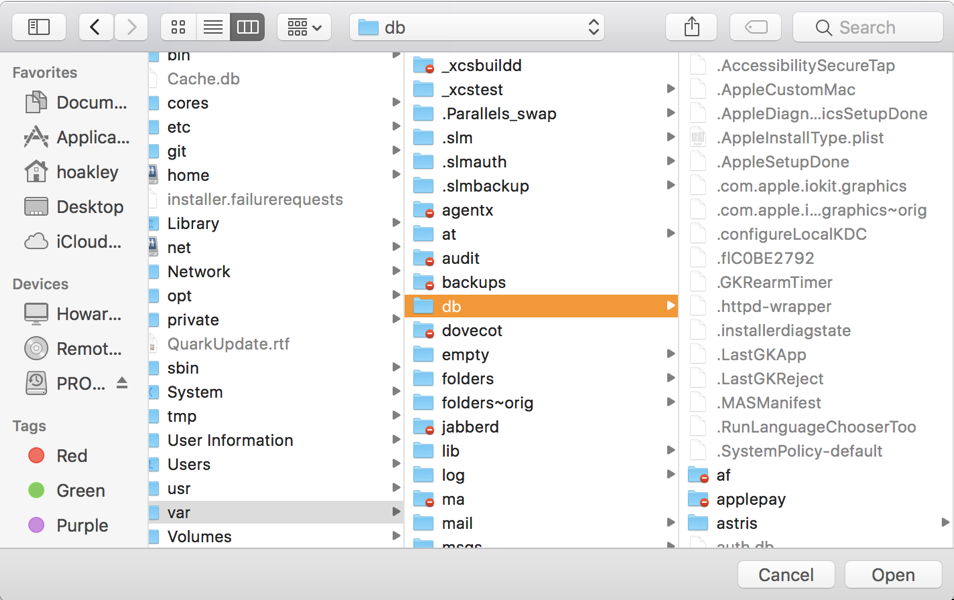Switch to list view

212,27
